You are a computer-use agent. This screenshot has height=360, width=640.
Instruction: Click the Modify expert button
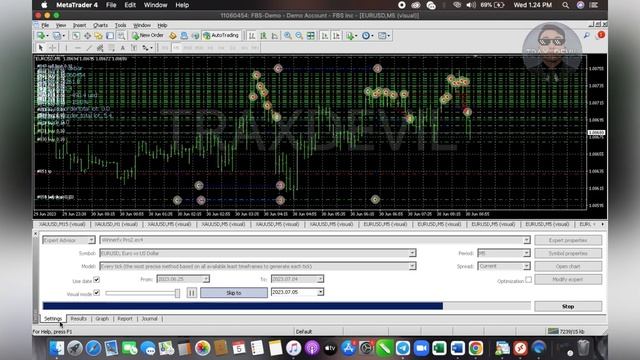click(x=568, y=279)
